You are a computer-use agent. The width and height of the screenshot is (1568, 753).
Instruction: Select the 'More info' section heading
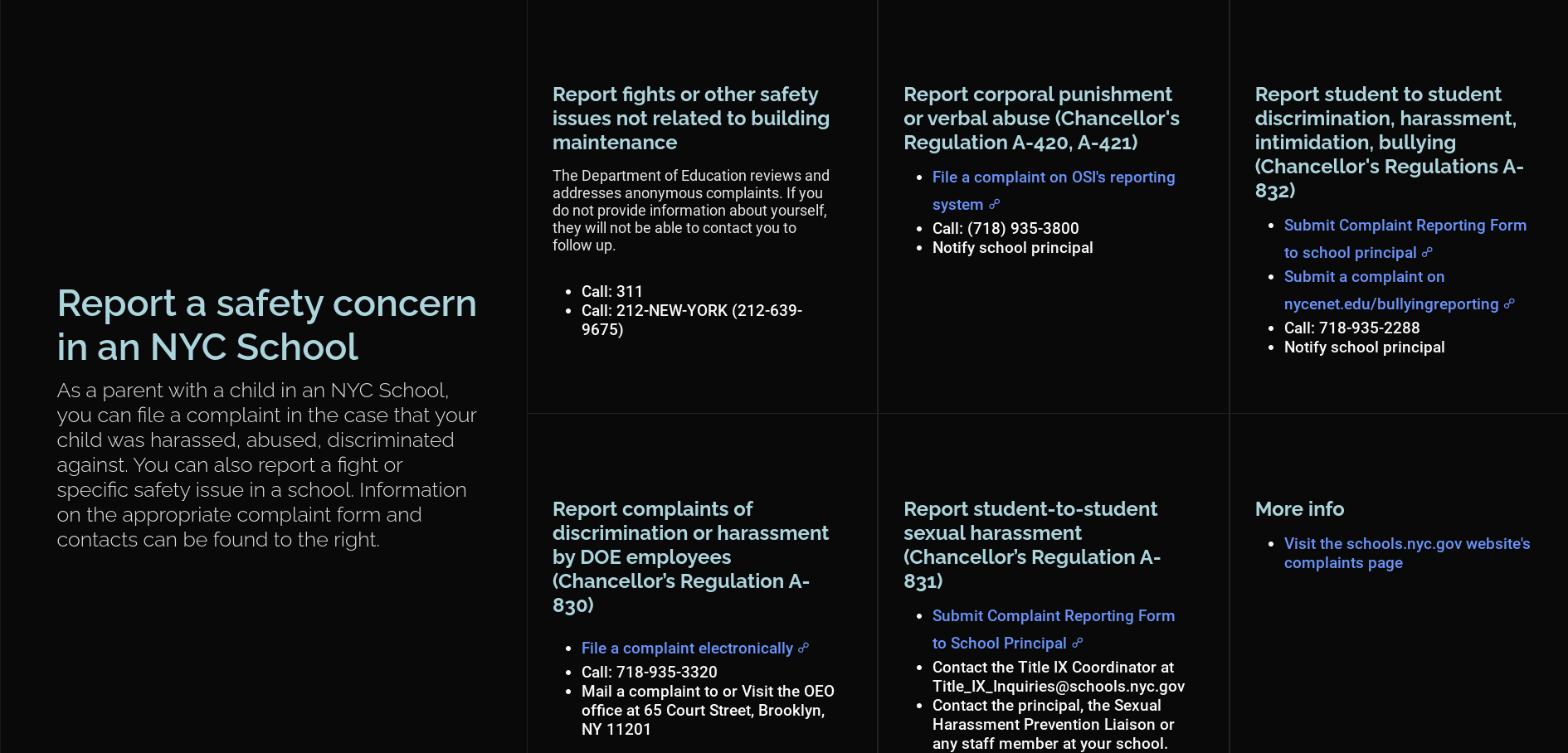click(x=1299, y=508)
